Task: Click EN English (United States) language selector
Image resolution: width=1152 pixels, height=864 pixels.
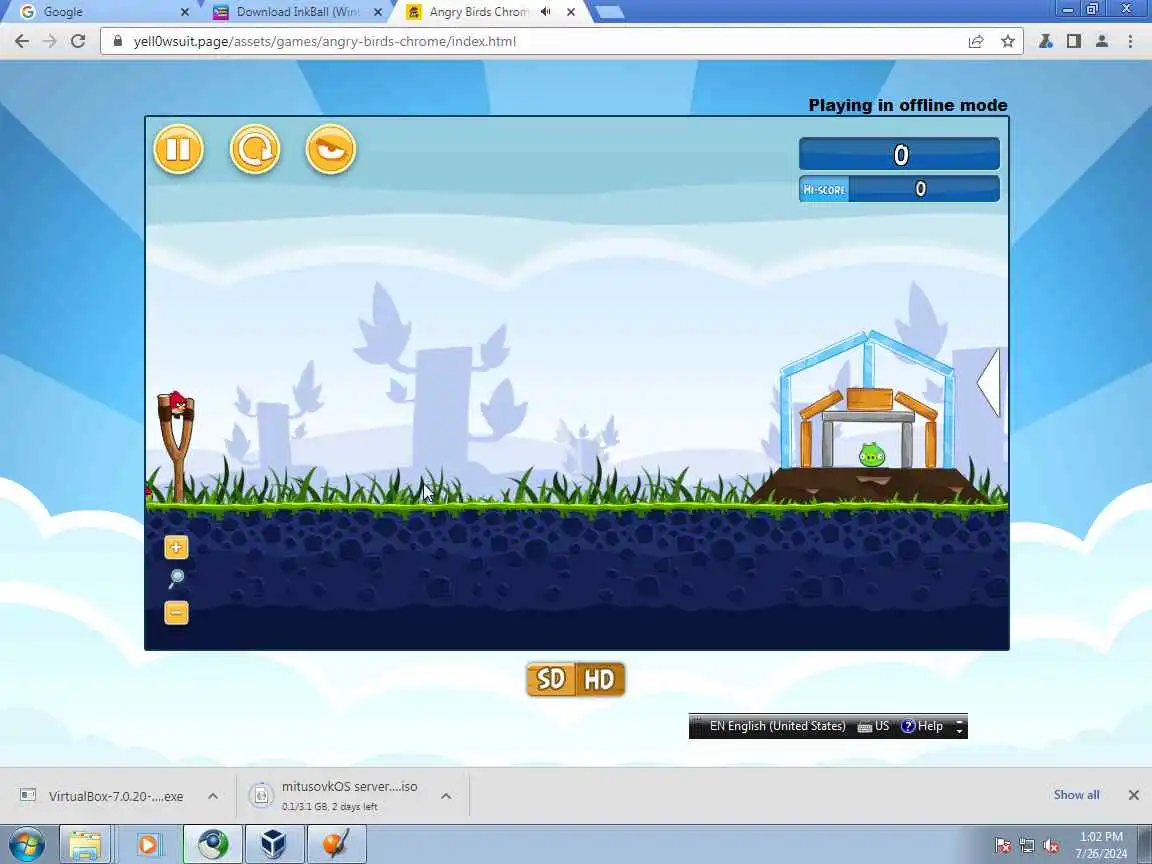Action: coord(777,726)
